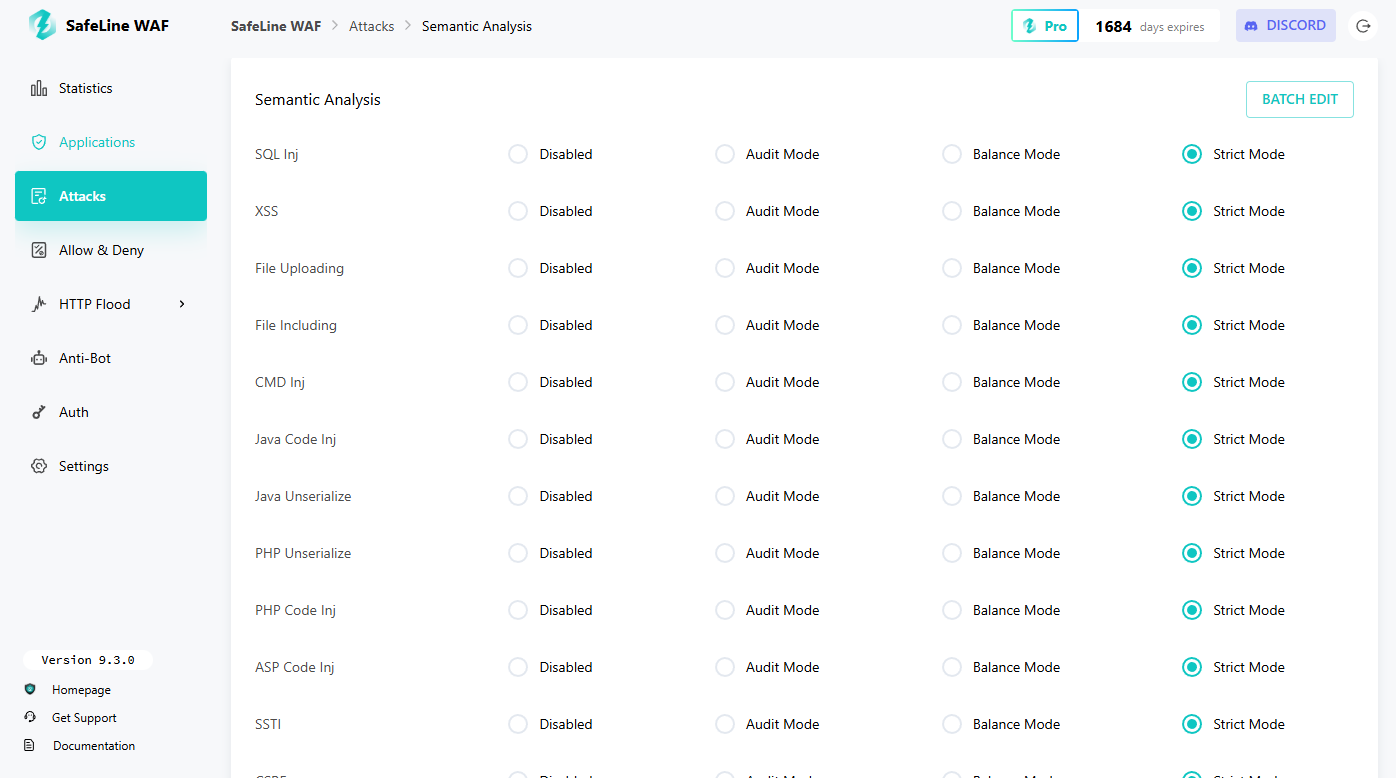1396x778 pixels.
Task: Click the logout icon in the header
Action: point(1363,26)
